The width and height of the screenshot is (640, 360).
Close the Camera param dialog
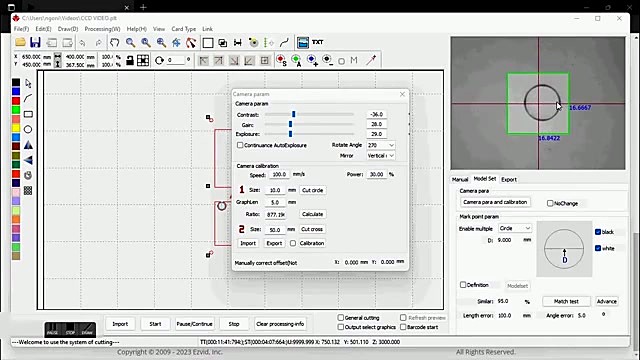(402, 94)
